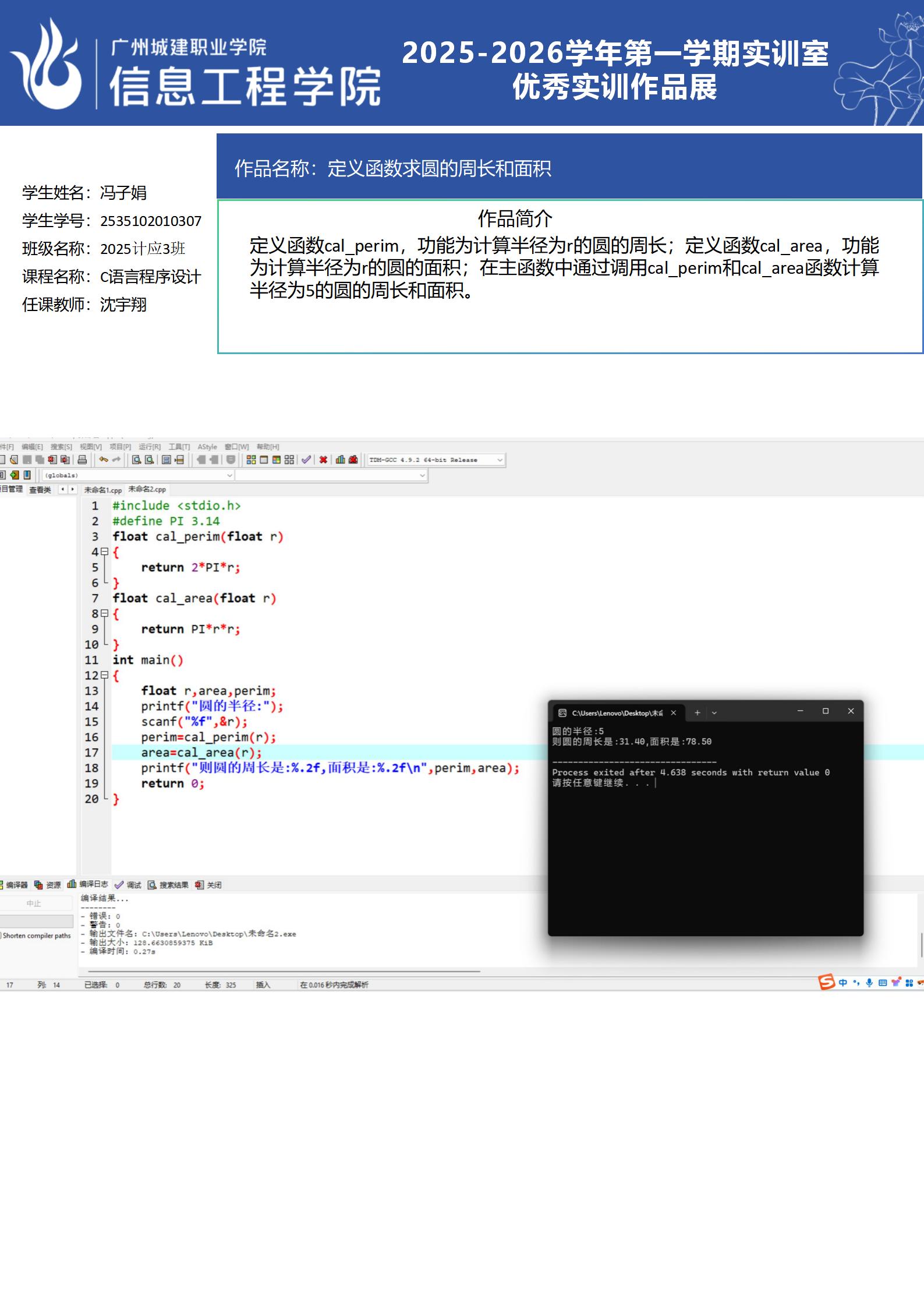The height and width of the screenshot is (1307, 924).
Task: Open the profile analysis bar chart icon
Action: click(x=340, y=460)
